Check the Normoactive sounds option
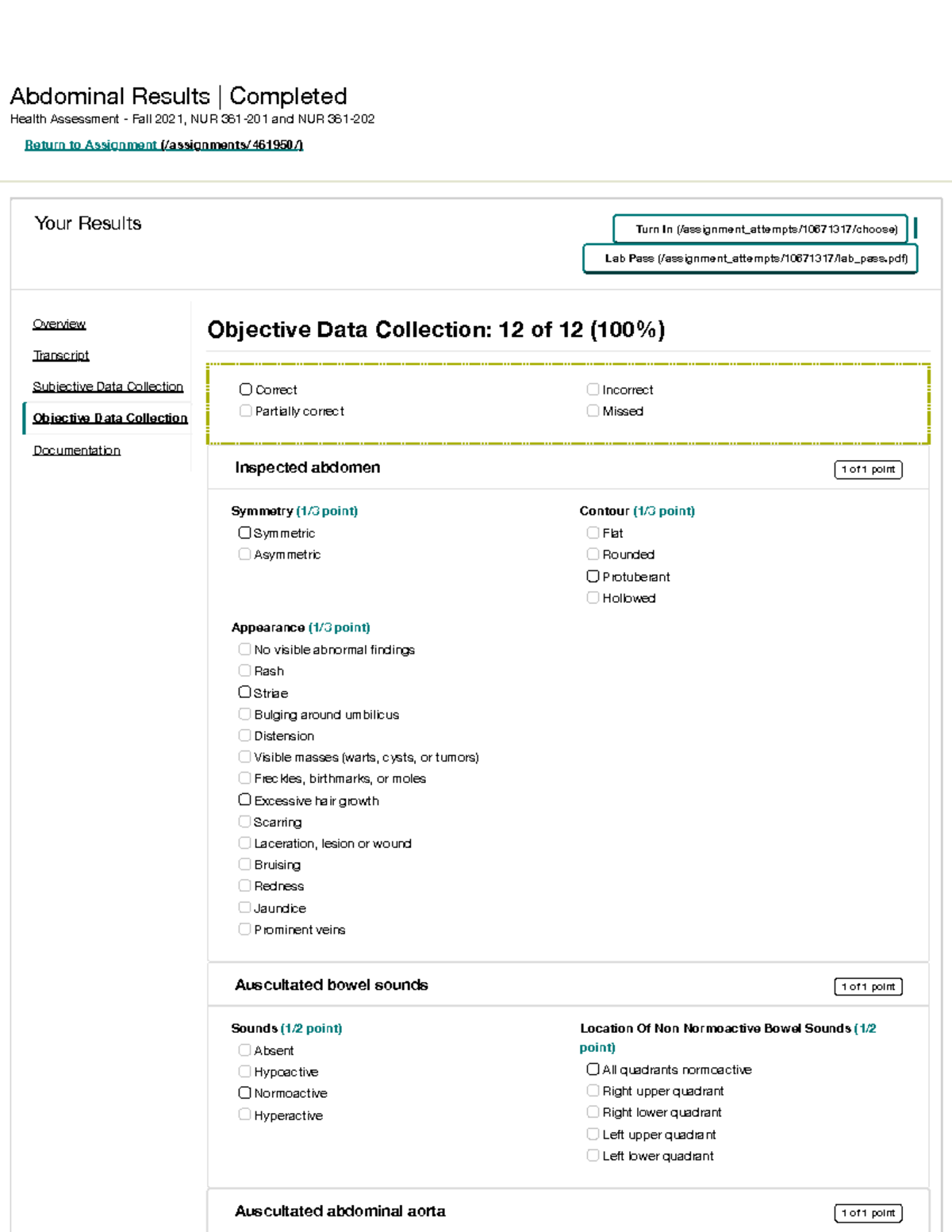 coord(244,1092)
